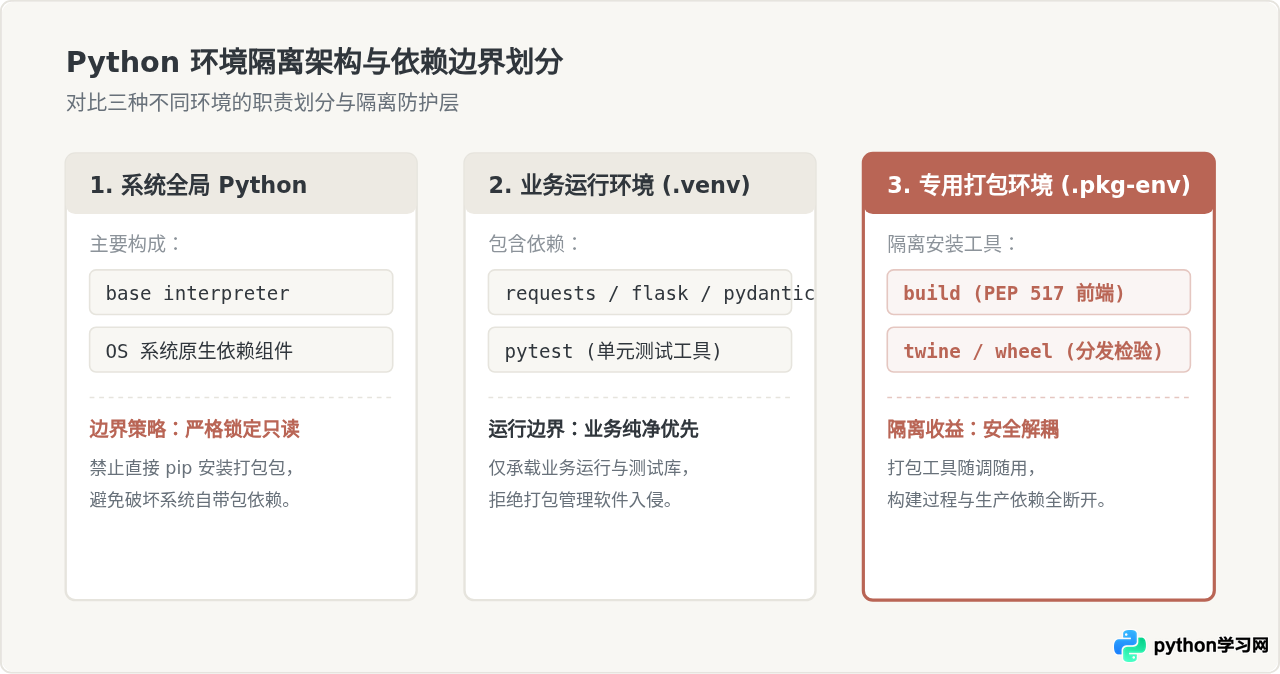Image resolution: width=1280 pixels, height=674 pixels.
Task: Click the line 打包工具随调随用,
Action: pyautogui.click(x=963, y=468)
